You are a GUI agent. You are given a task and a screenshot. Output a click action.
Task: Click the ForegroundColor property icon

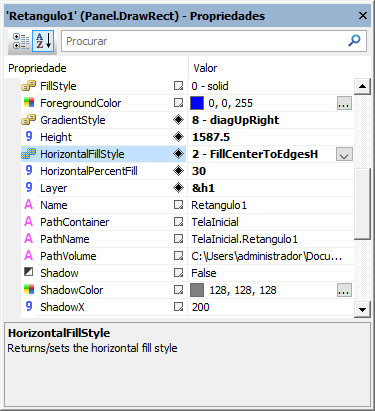click(29, 103)
